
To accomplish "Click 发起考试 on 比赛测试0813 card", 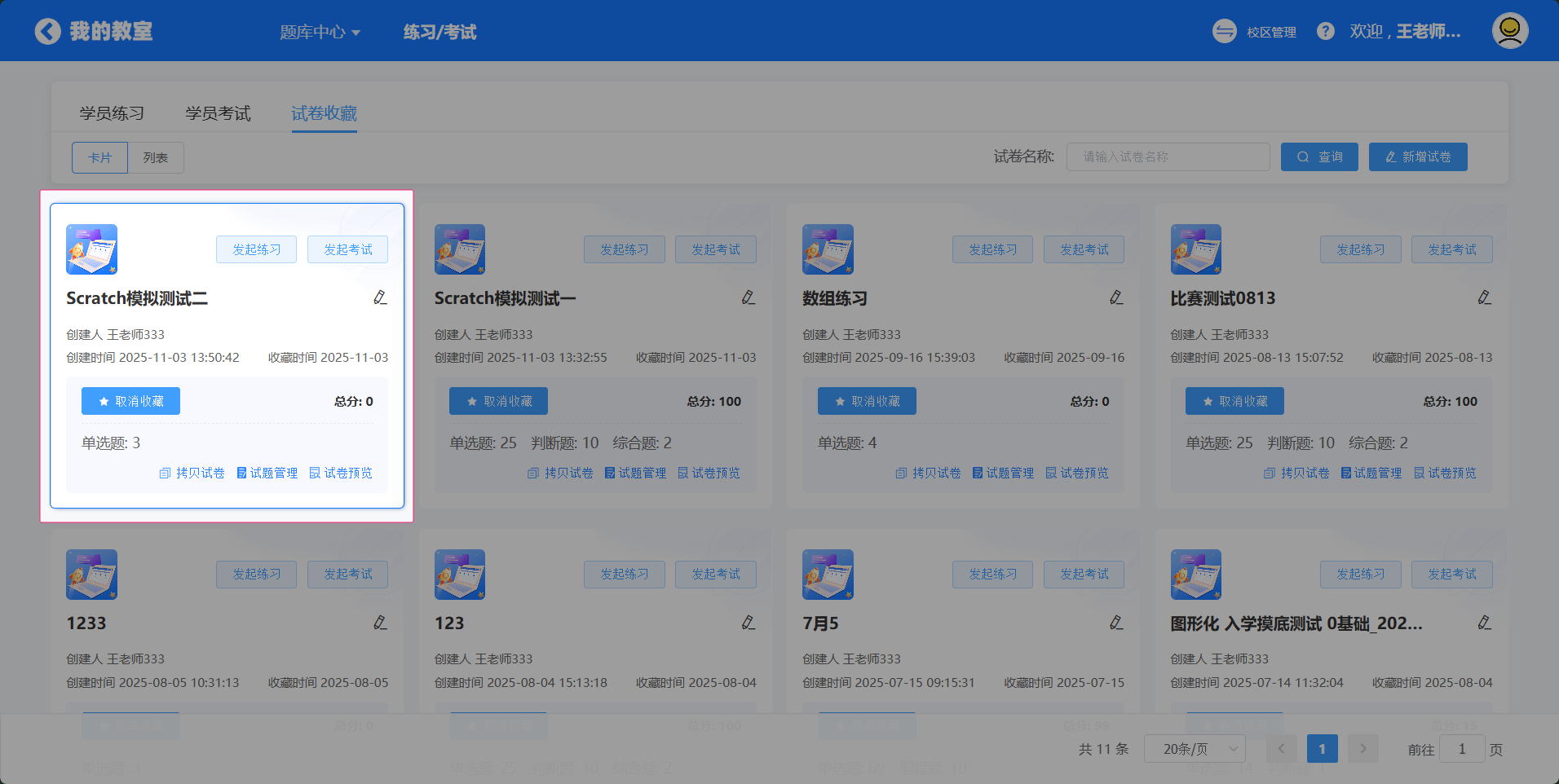I will click(1452, 249).
